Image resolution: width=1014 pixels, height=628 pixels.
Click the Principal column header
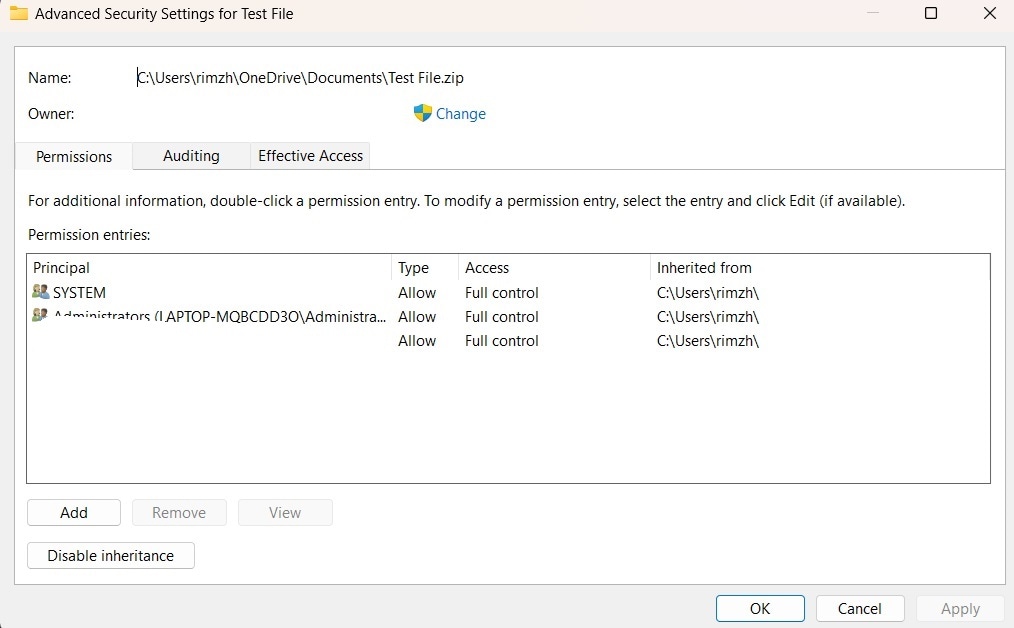pos(62,268)
